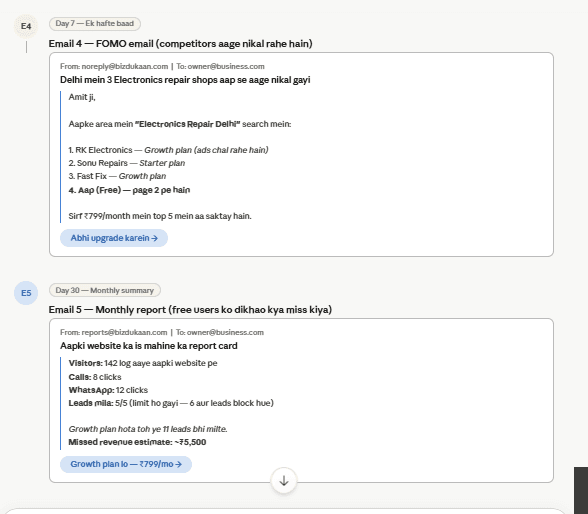Click the Aapki website ka report card subject

148,346
